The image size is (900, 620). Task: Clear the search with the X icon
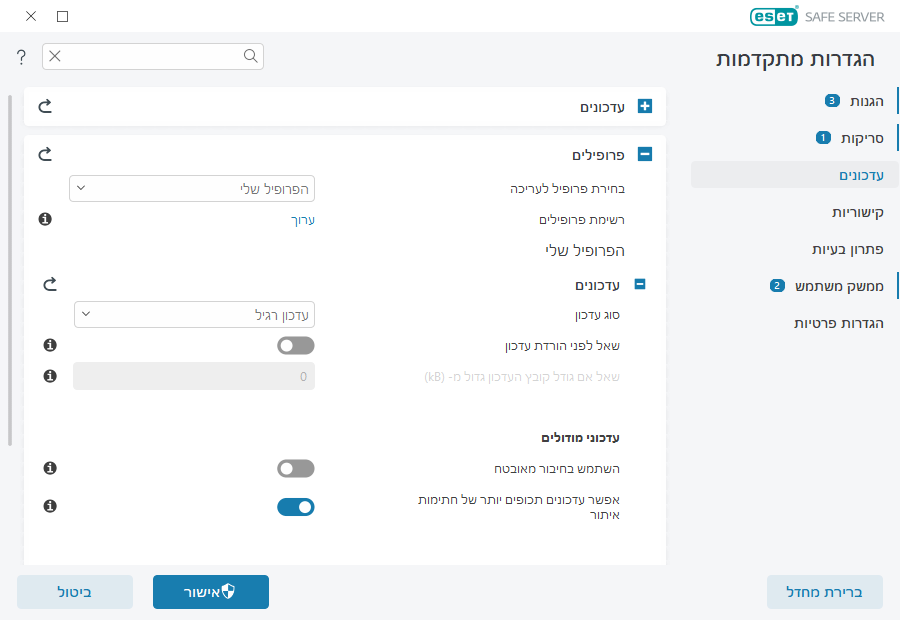pyautogui.click(x=54, y=57)
